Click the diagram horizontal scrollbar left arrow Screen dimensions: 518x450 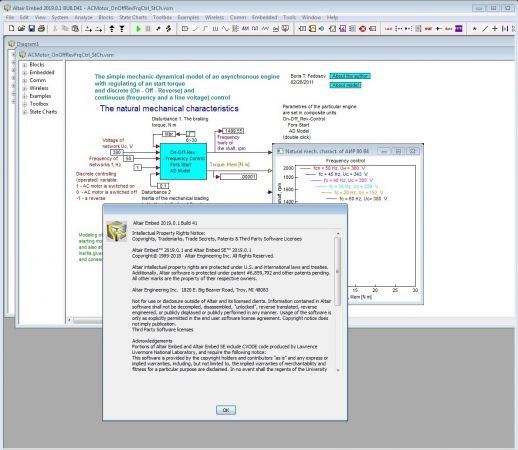pos(69,320)
